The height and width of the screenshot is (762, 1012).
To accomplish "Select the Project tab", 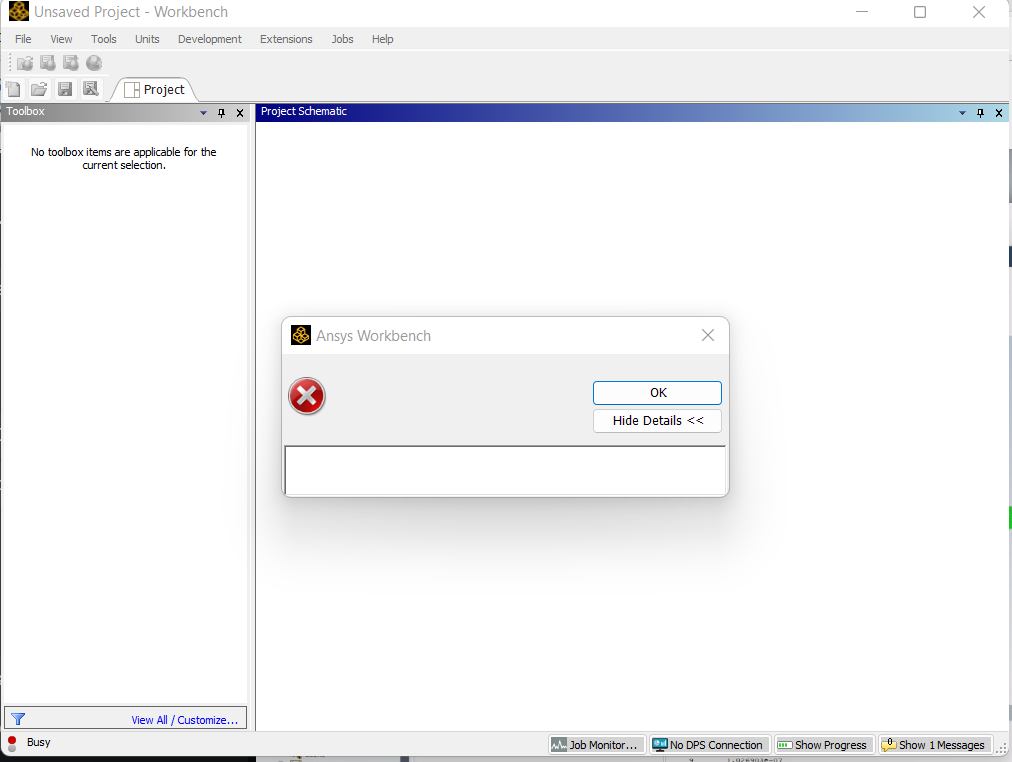I will click(x=154, y=90).
